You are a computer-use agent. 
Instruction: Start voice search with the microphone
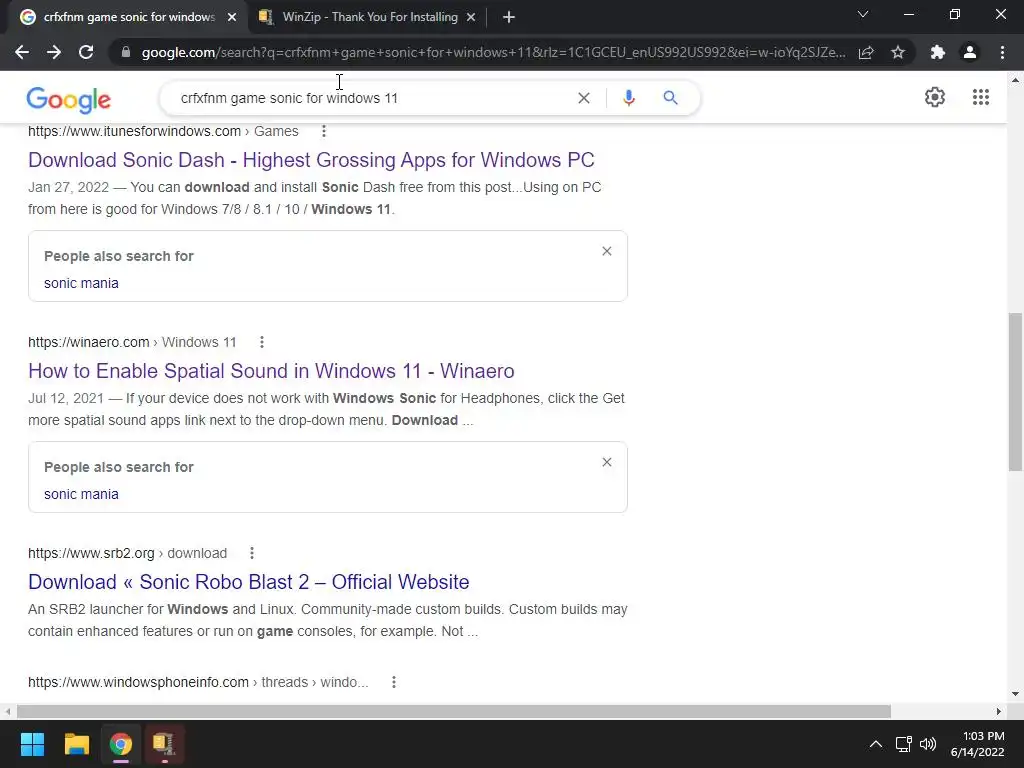(629, 98)
